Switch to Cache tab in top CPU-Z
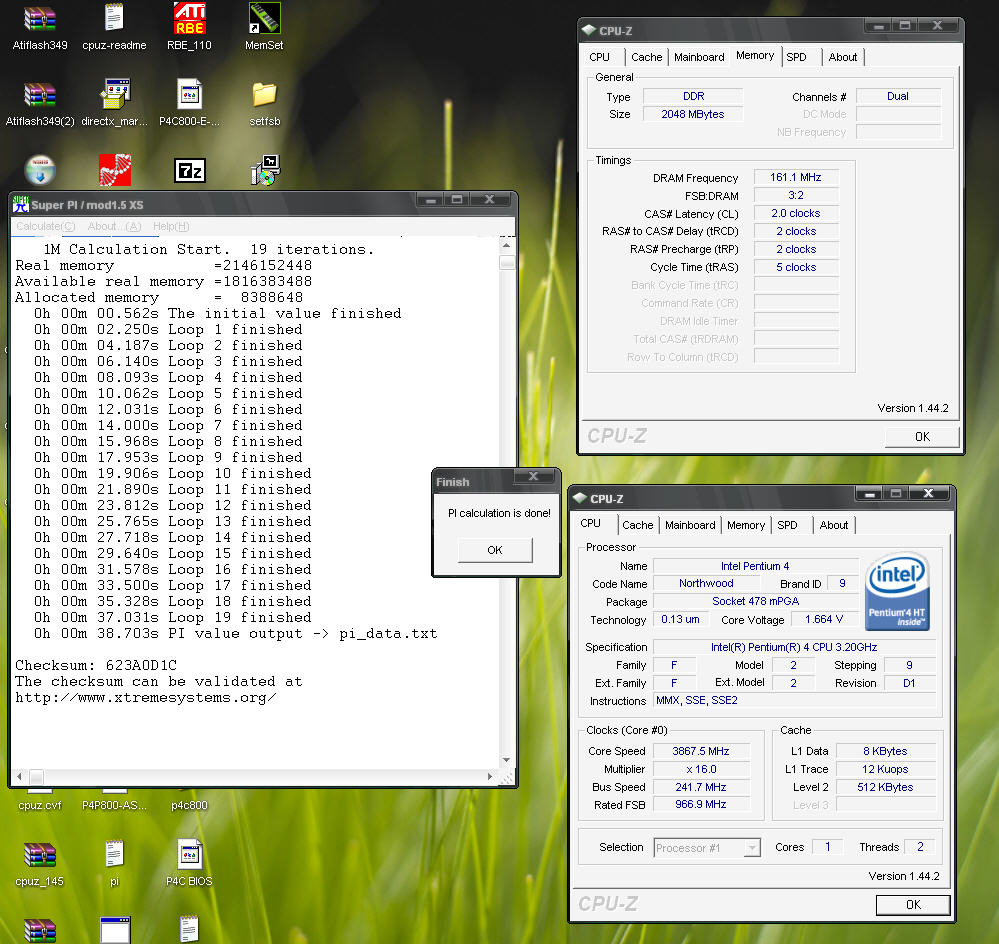Viewport: 999px width, 944px height. (x=647, y=57)
